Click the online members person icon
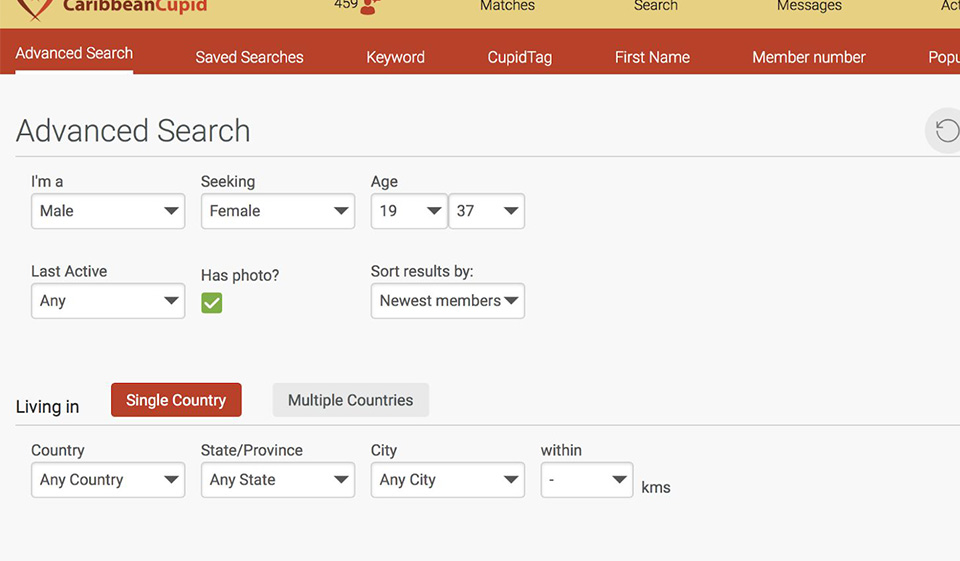Viewport: 960px width, 561px height. [370, 7]
